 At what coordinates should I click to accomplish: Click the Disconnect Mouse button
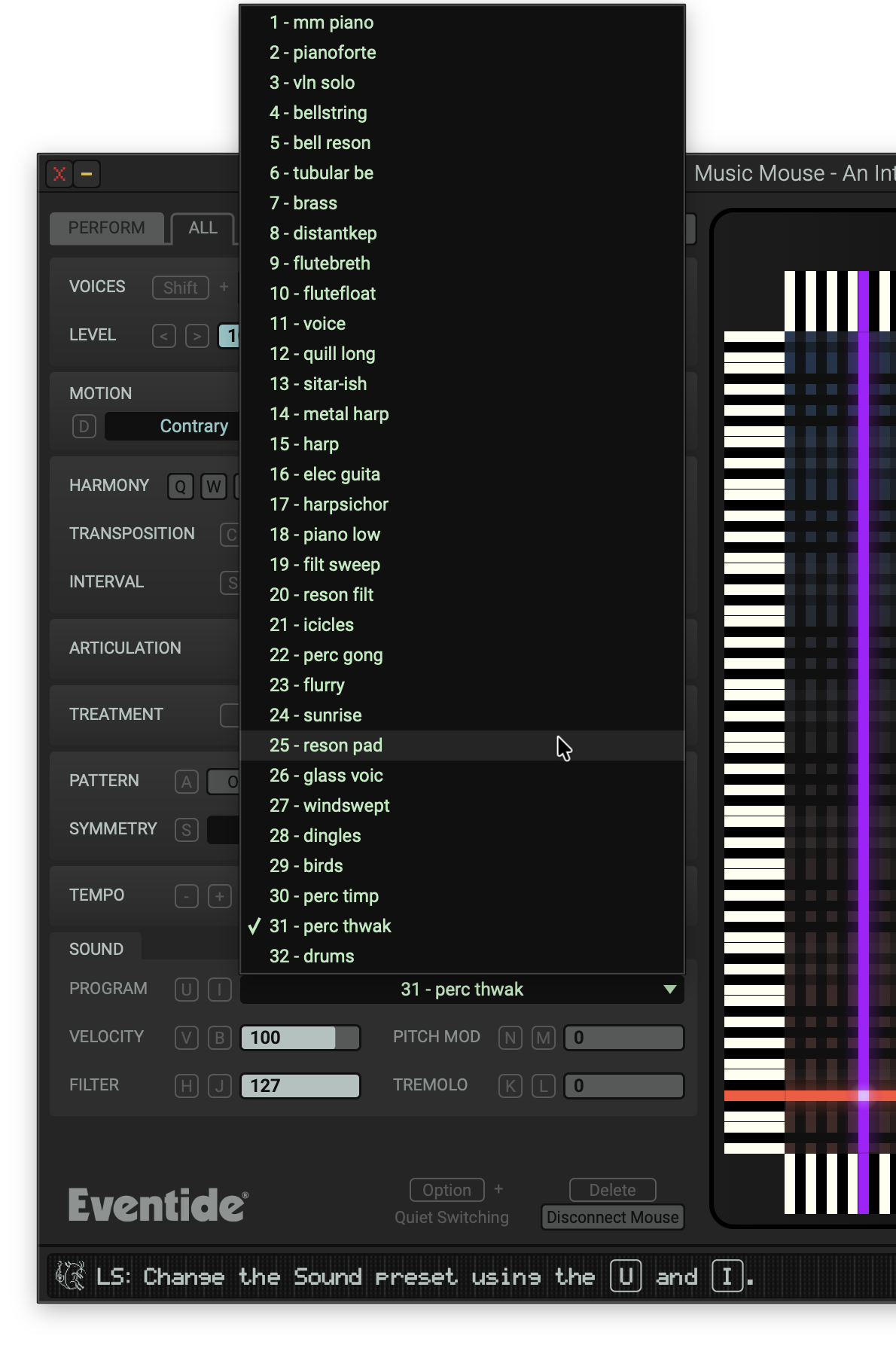tap(612, 1217)
